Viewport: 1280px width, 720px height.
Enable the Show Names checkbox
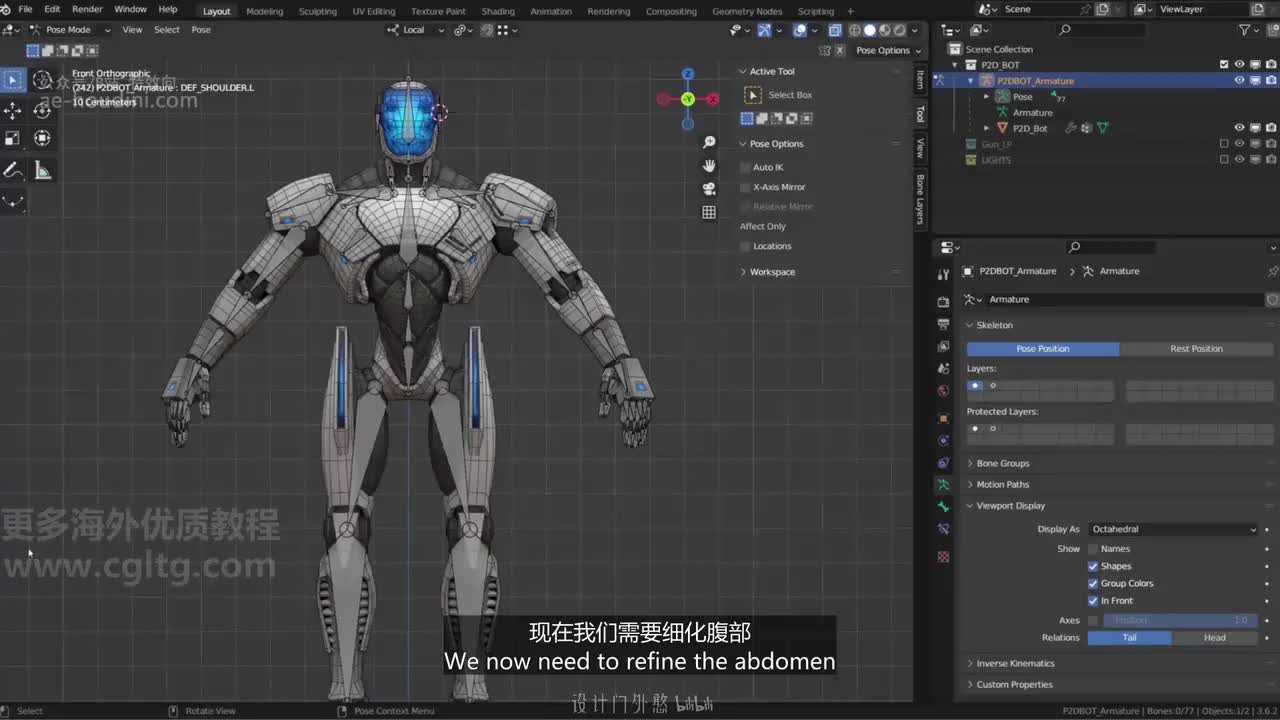[x=1093, y=549]
